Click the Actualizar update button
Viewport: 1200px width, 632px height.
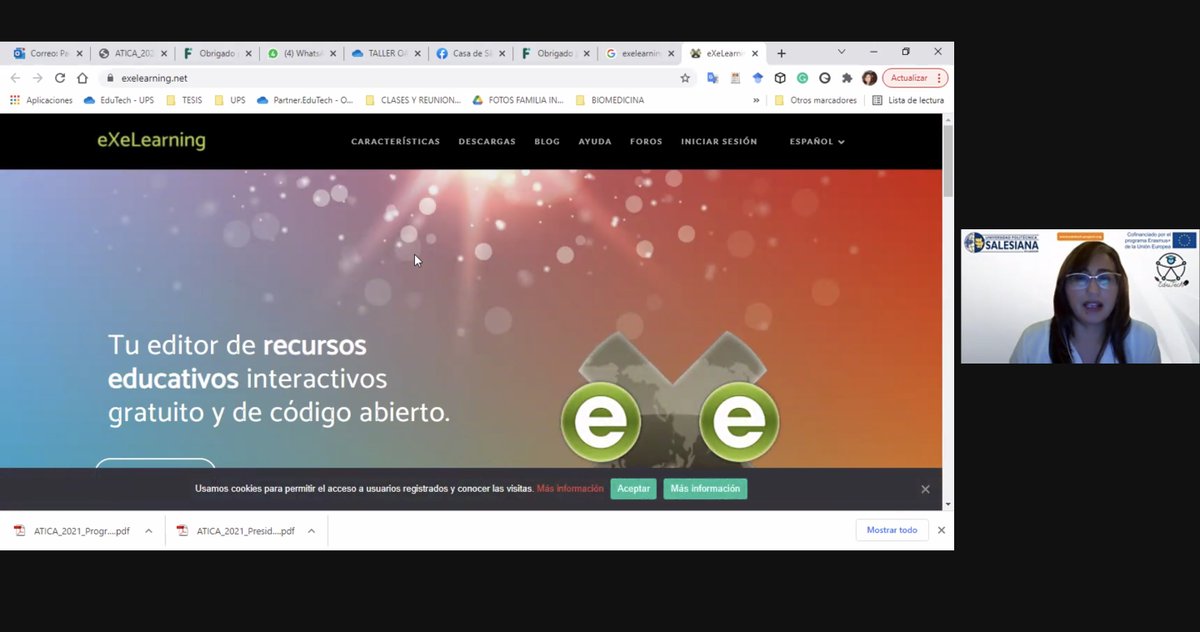[910, 78]
